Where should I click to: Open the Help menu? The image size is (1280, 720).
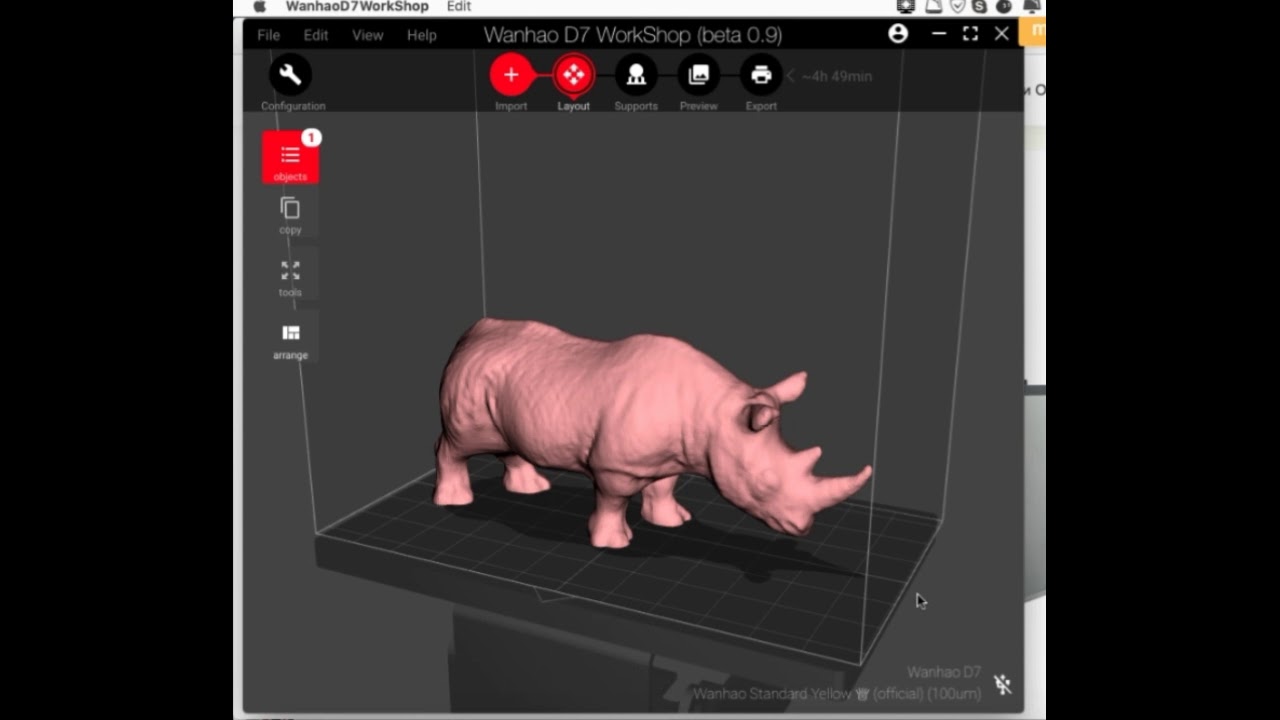tap(421, 35)
